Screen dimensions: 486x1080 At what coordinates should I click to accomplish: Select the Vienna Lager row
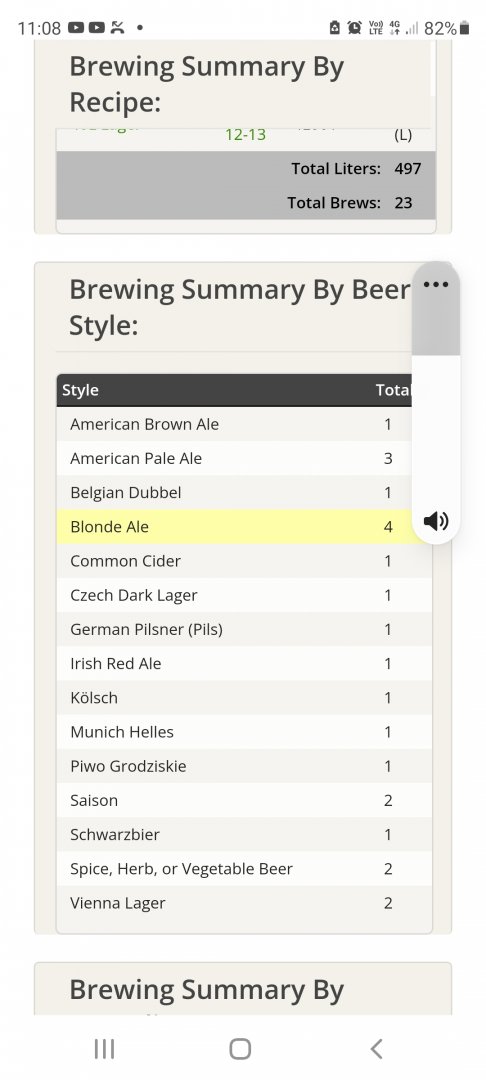coord(244,903)
